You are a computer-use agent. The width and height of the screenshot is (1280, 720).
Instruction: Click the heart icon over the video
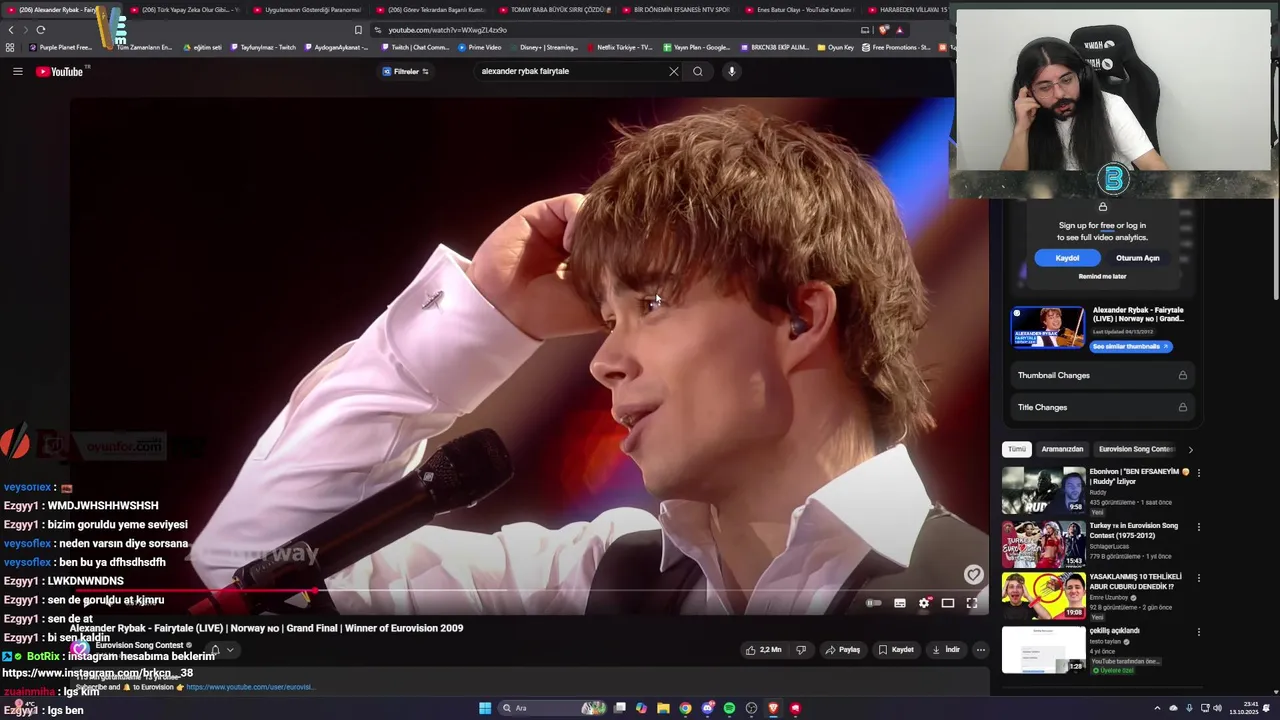tap(973, 574)
